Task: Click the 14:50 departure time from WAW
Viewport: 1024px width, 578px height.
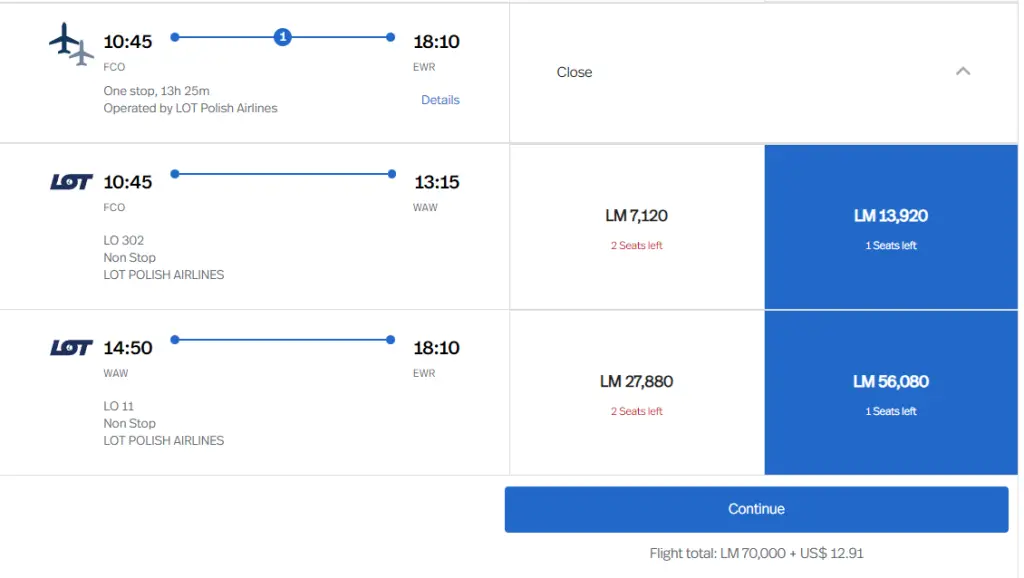Action: click(x=128, y=348)
